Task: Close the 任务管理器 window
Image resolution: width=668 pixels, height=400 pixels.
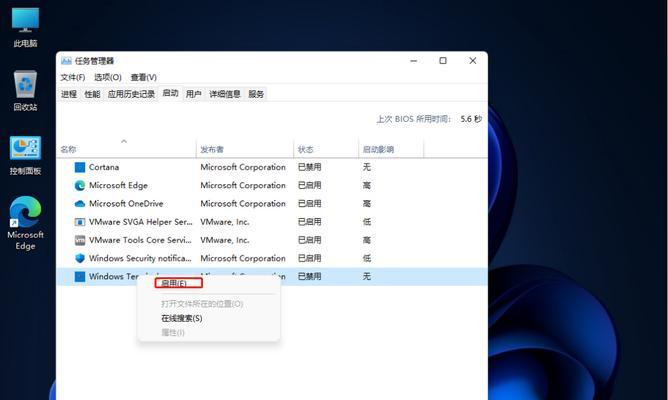Action: (472, 61)
